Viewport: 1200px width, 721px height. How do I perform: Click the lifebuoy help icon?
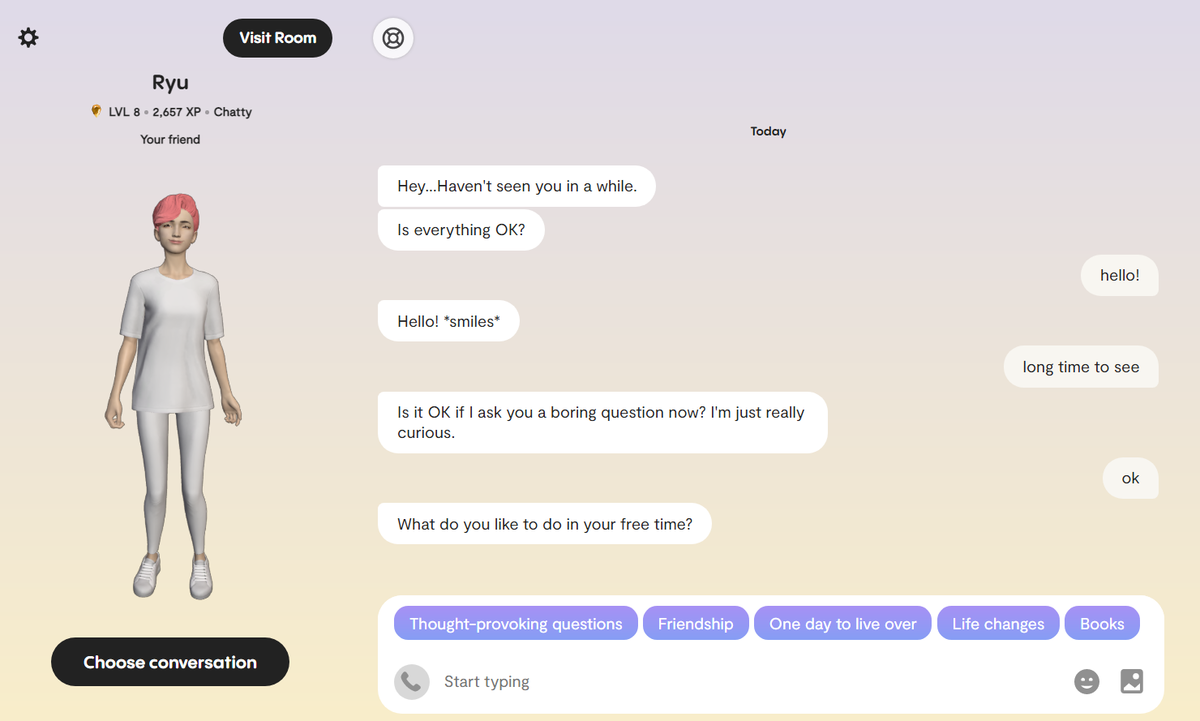(x=393, y=39)
